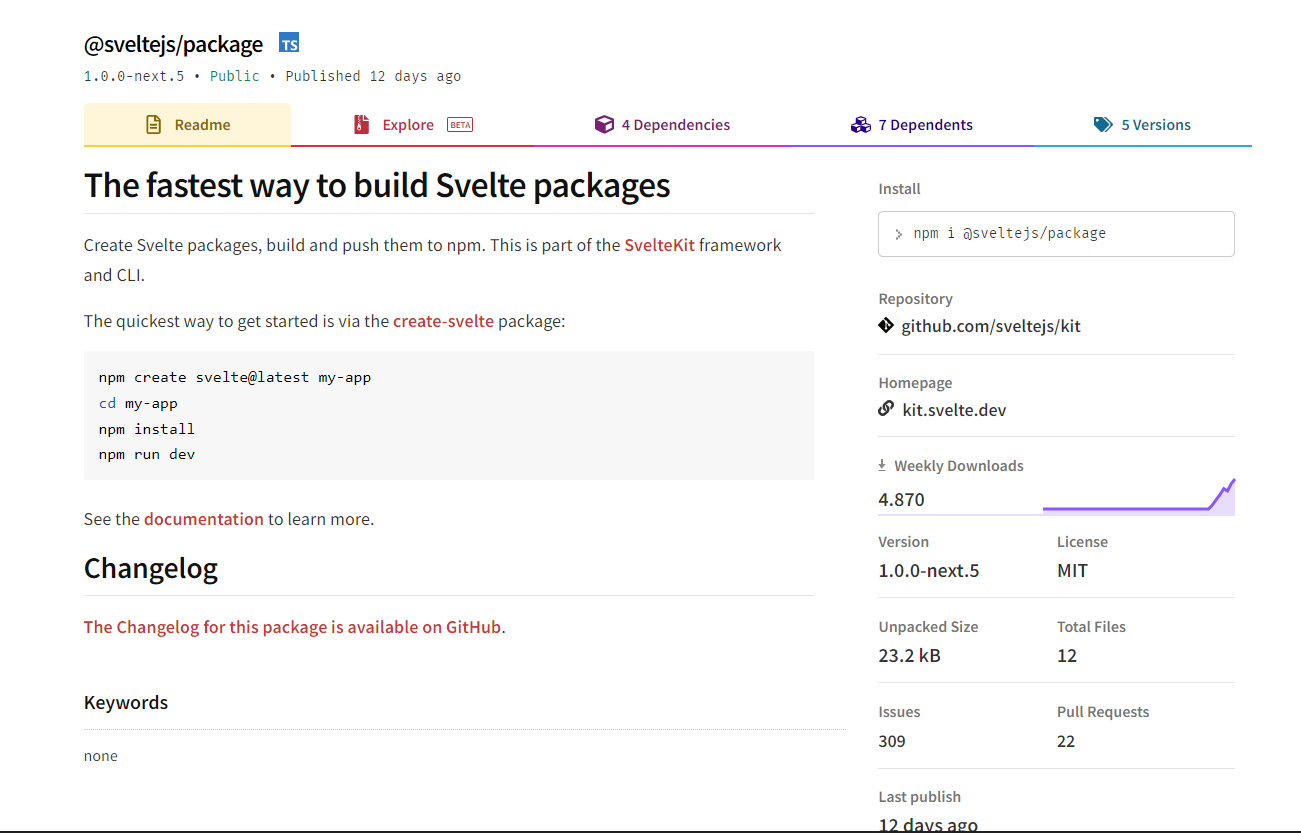Open the documentation link
The height and width of the screenshot is (833, 1301).
point(204,519)
